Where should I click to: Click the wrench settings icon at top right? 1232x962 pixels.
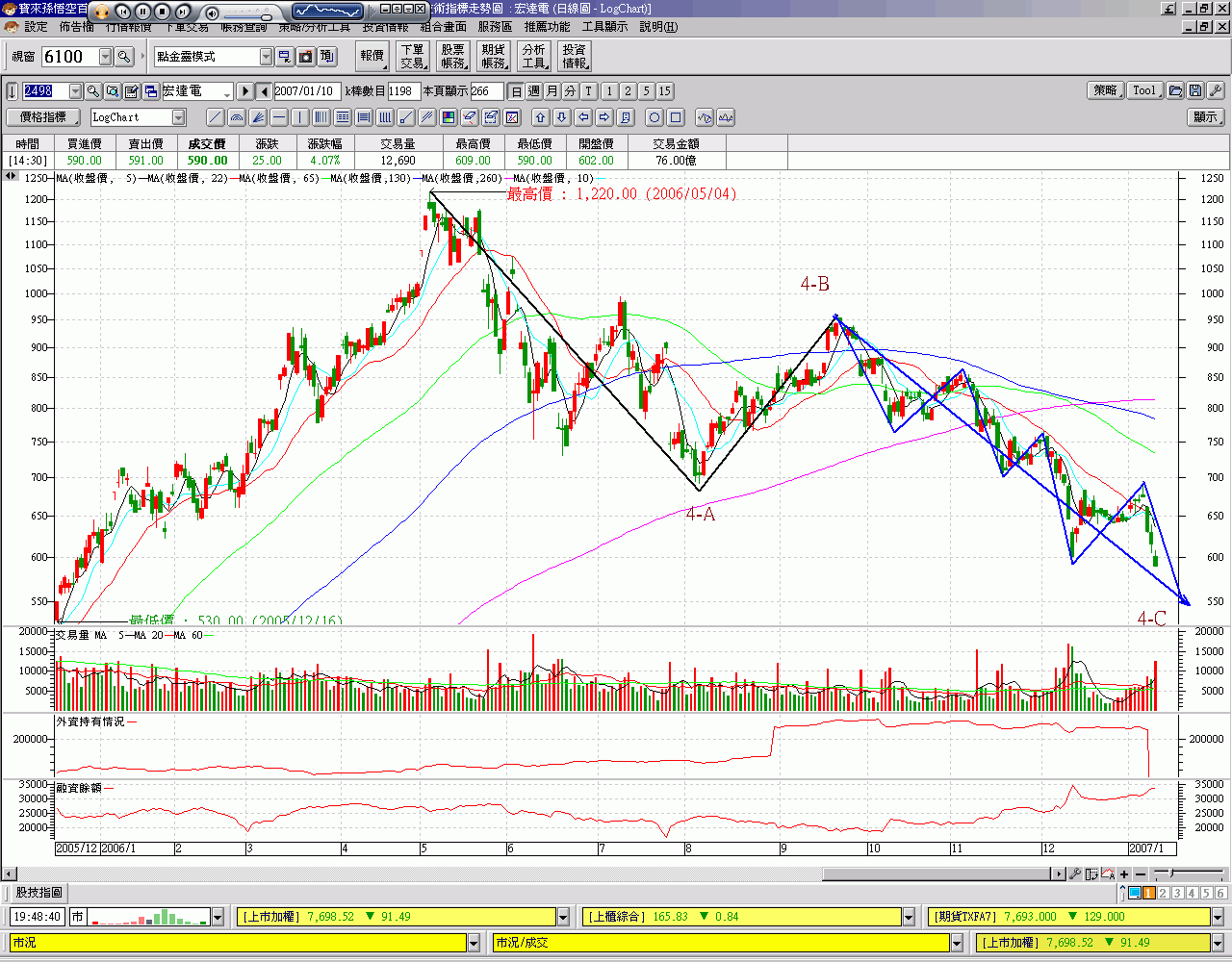click(x=1216, y=90)
